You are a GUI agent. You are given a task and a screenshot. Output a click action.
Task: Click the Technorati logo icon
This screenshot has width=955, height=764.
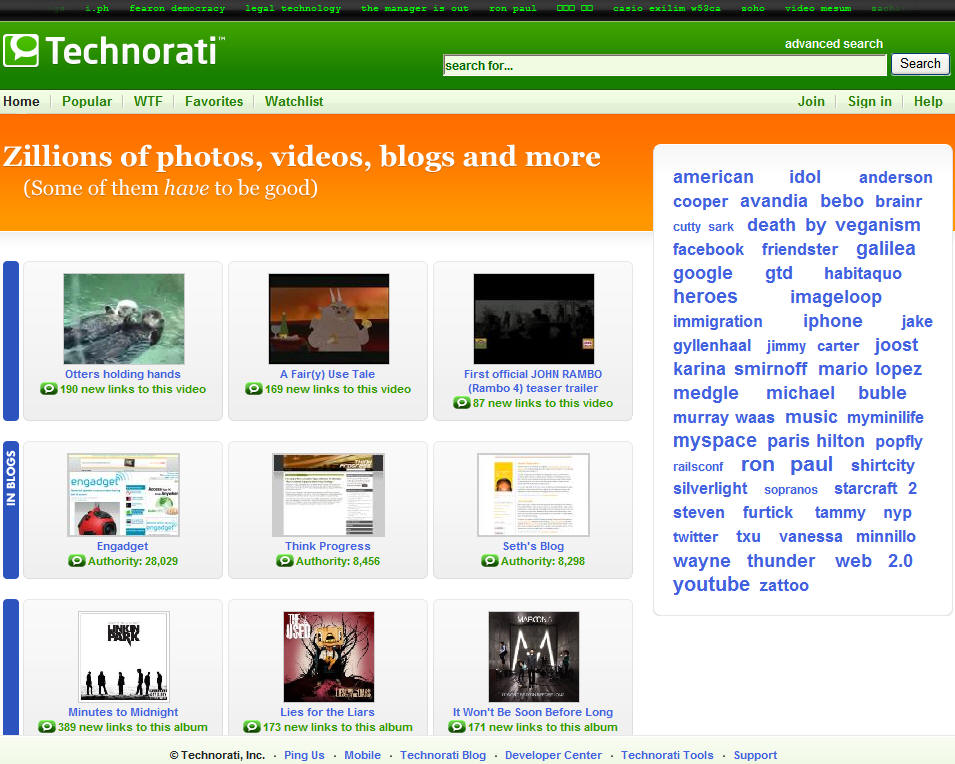point(21,50)
